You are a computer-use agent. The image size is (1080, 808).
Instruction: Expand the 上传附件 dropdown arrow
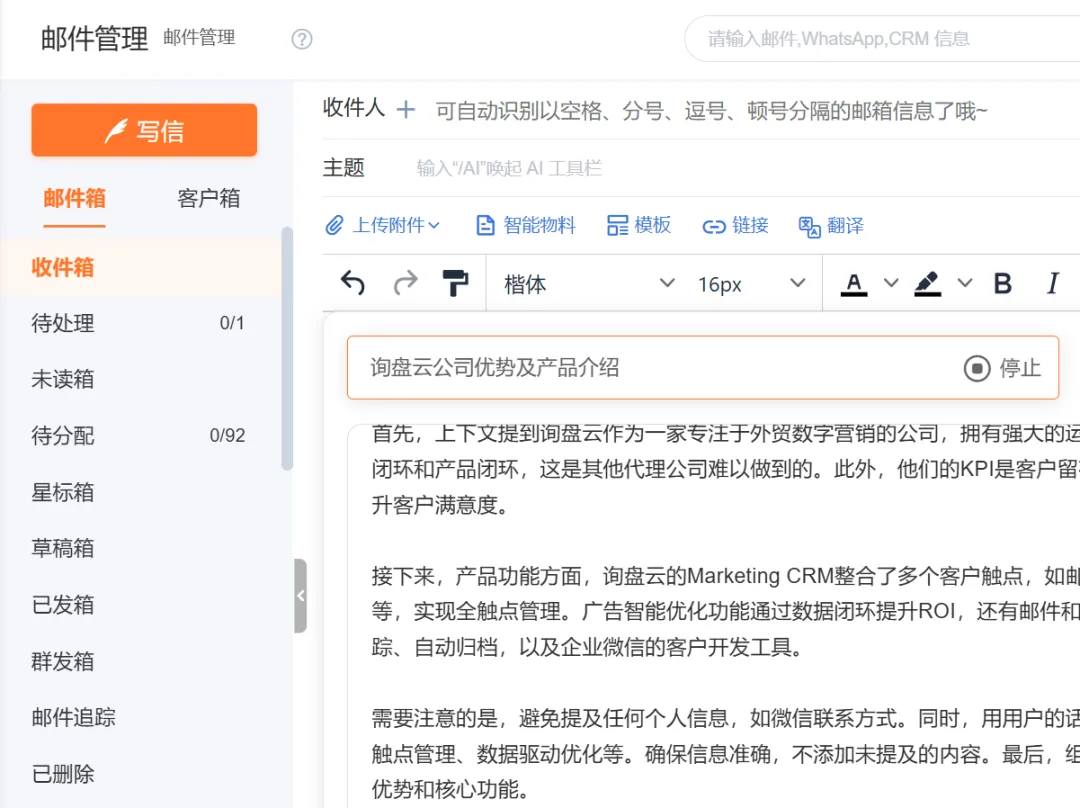pos(434,225)
